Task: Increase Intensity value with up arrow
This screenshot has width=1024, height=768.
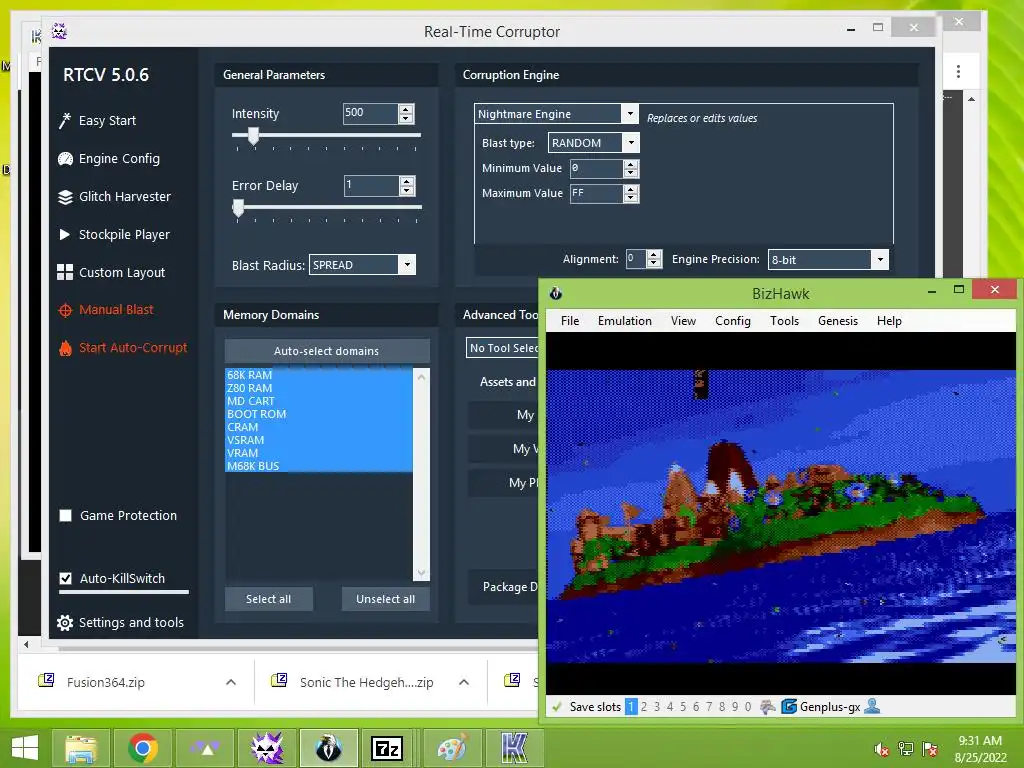Action: coord(406,109)
